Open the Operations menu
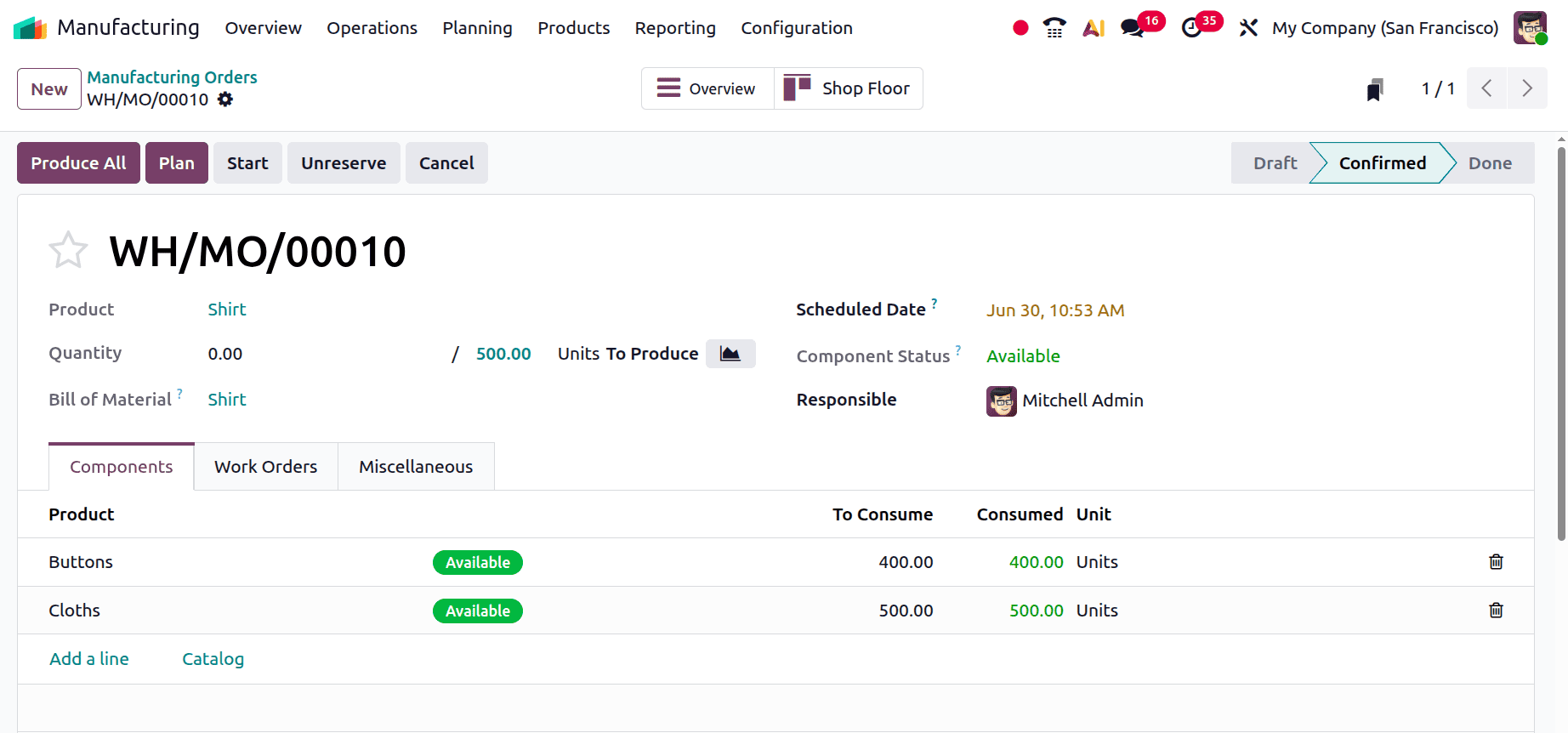 click(x=372, y=28)
